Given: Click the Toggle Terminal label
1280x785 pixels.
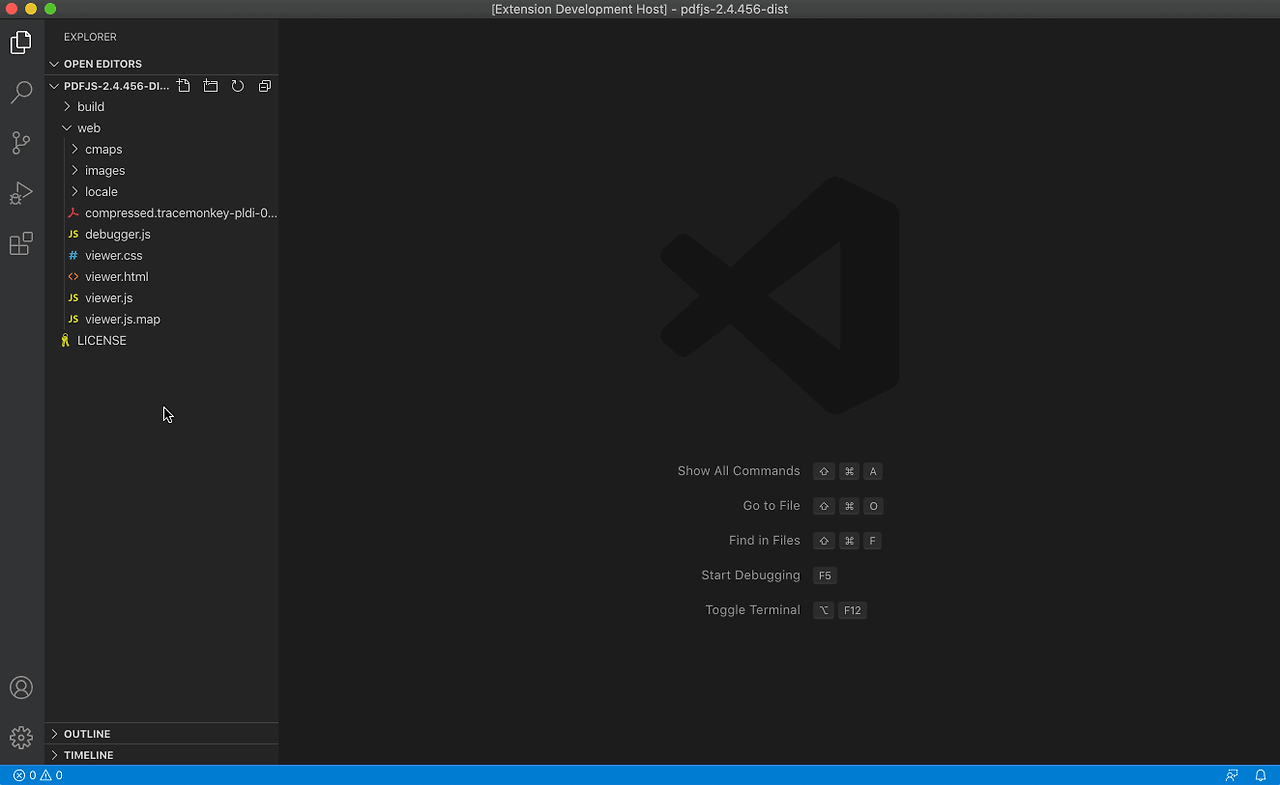Looking at the screenshot, I should coord(752,610).
